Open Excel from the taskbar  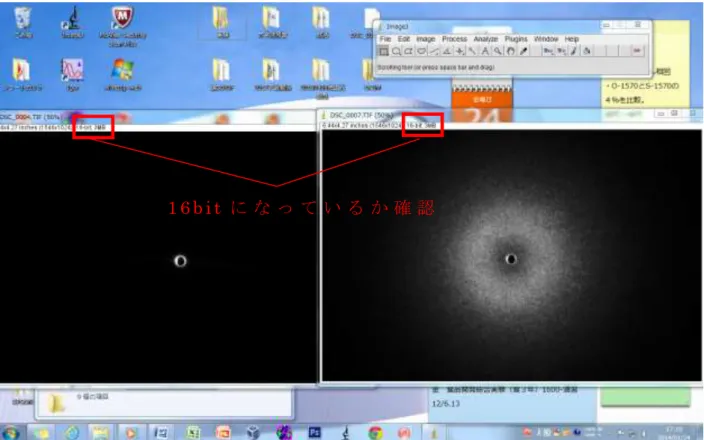[x=193, y=433]
